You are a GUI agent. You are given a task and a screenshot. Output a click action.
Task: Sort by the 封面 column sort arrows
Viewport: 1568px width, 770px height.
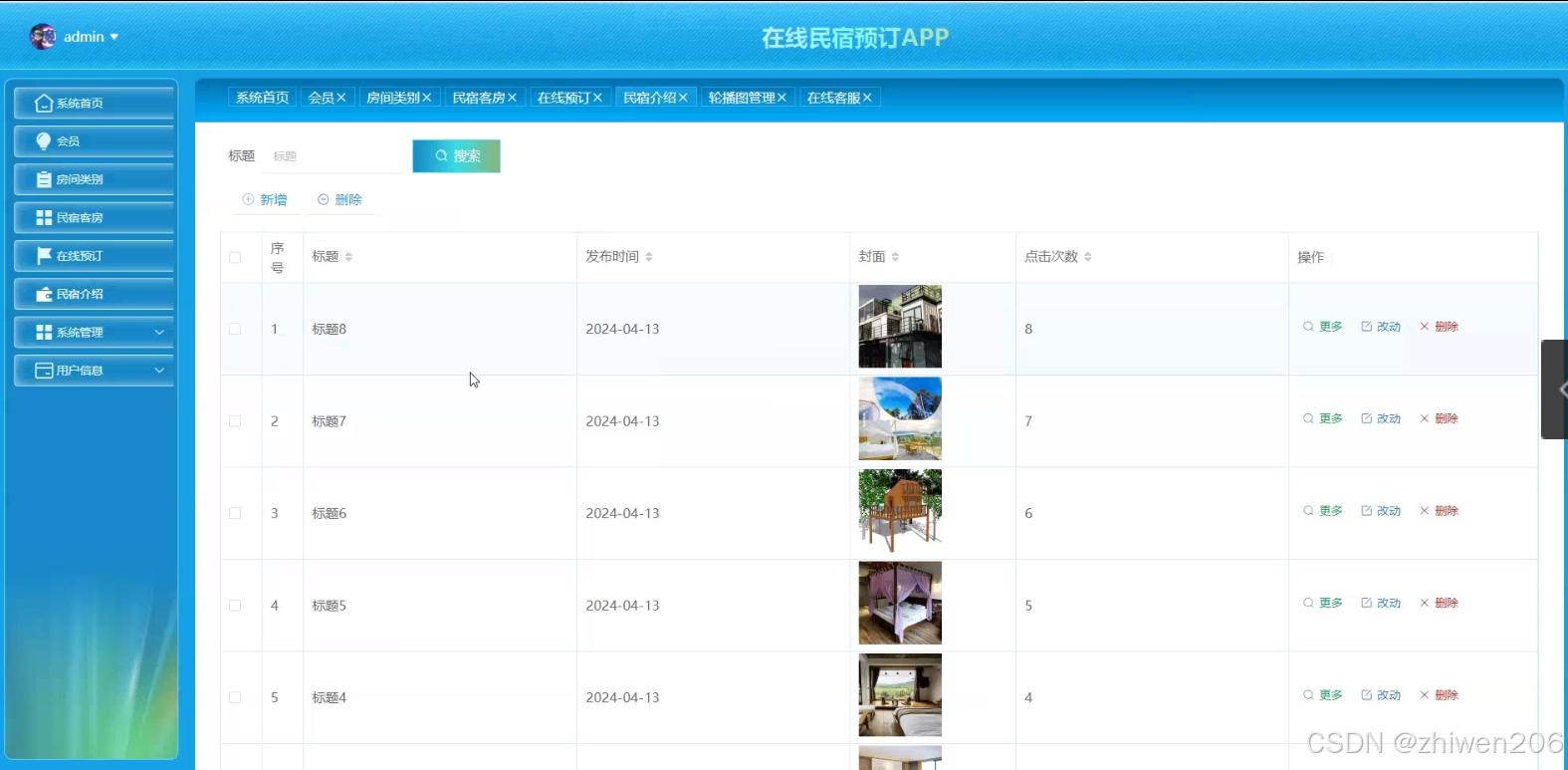pyautogui.click(x=895, y=257)
